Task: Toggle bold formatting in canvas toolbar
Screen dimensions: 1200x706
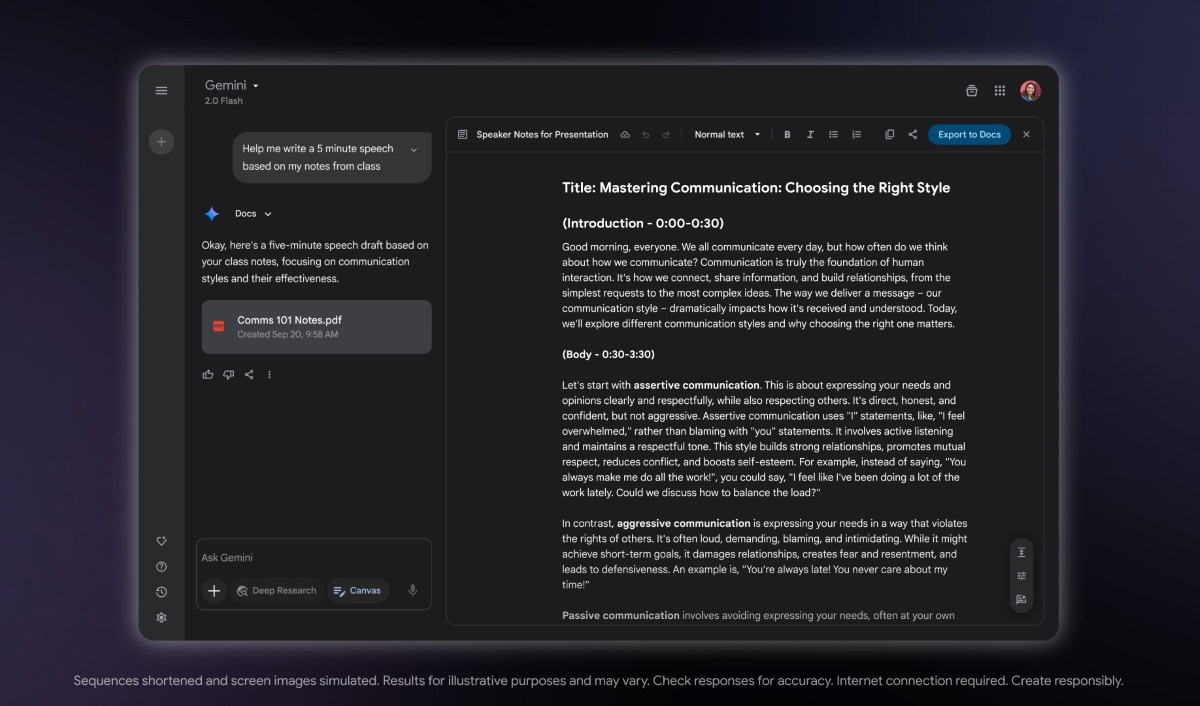Action: tap(787, 135)
